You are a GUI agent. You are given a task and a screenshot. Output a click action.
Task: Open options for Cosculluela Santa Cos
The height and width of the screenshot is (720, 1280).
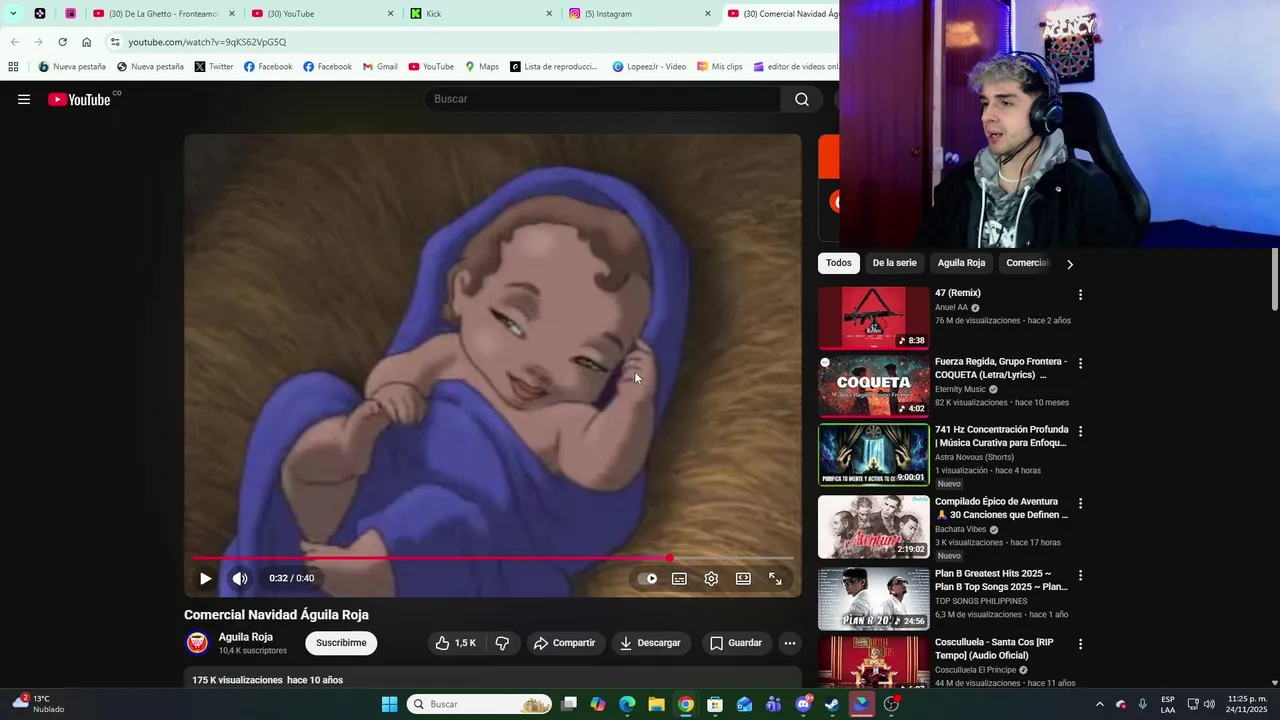pyautogui.click(x=1080, y=643)
